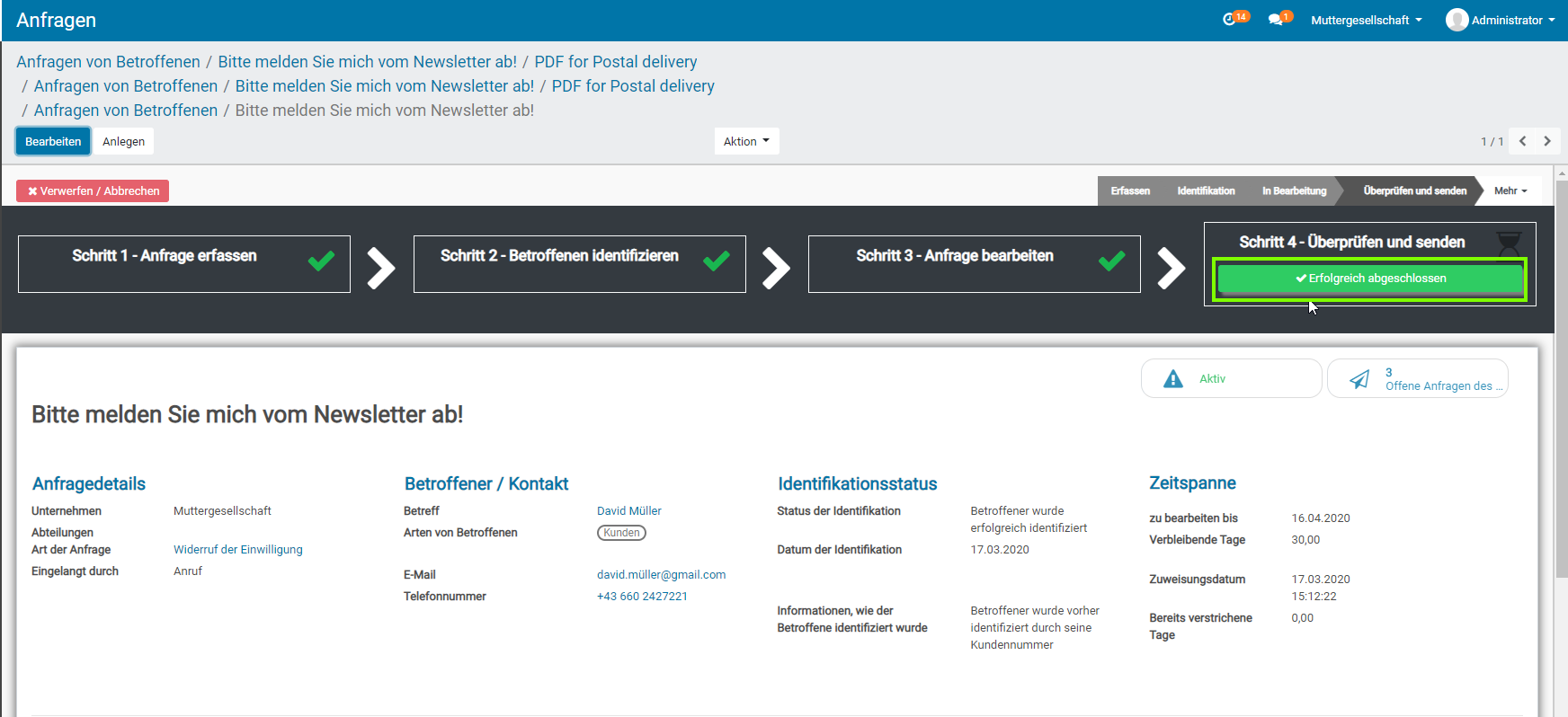The width and height of the screenshot is (1568, 717).
Task: Click the vertical scrollbar on the right
Action: click(x=1562, y=377)
